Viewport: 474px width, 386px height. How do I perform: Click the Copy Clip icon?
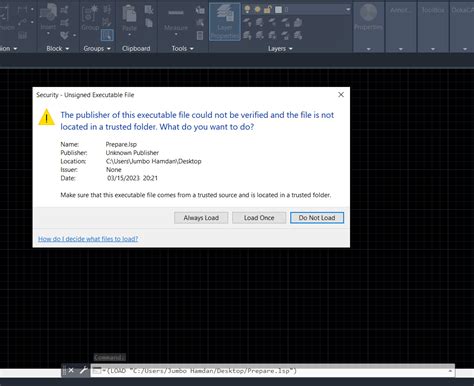149,23
